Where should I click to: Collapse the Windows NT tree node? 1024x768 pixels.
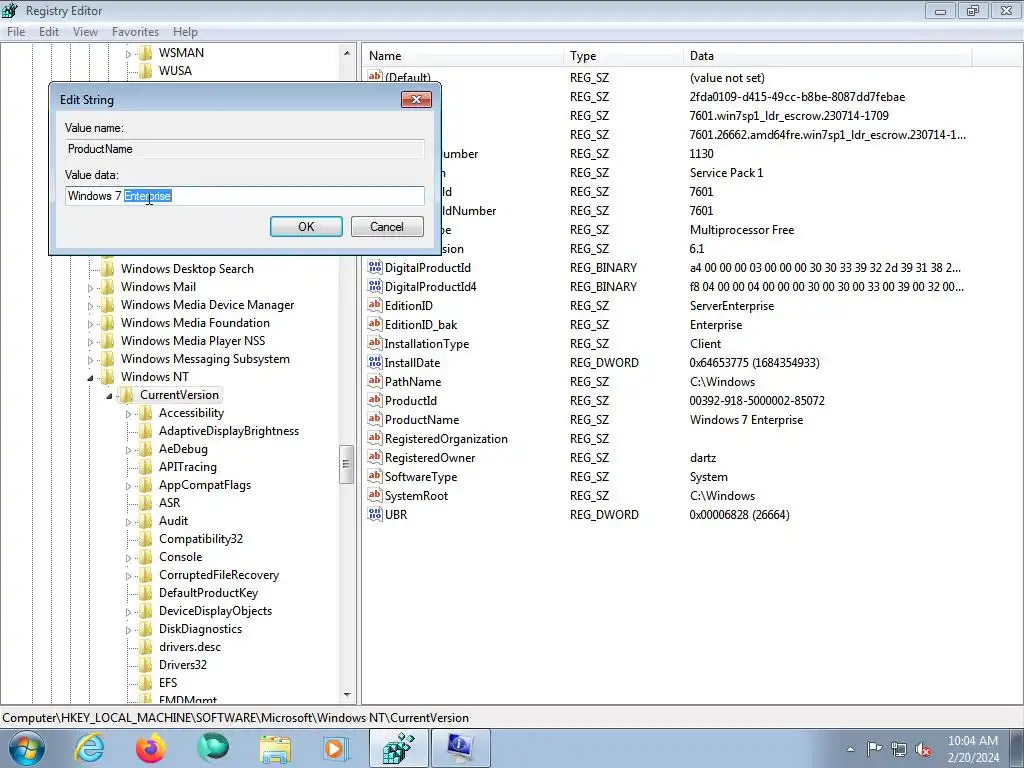click(x=90, y=377)
